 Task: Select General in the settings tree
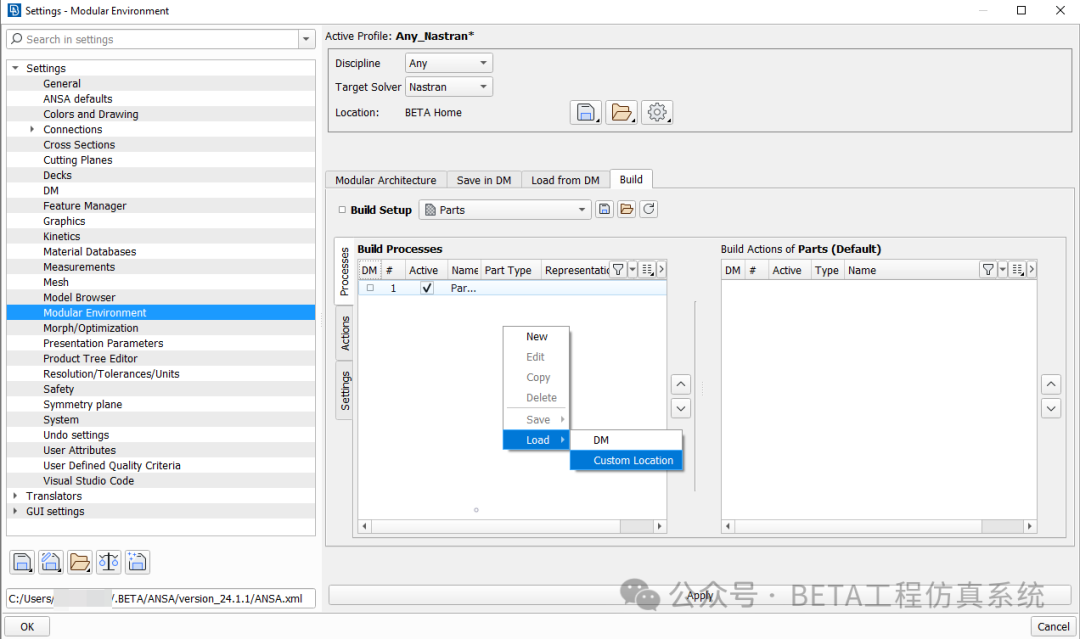pos(62,83)
